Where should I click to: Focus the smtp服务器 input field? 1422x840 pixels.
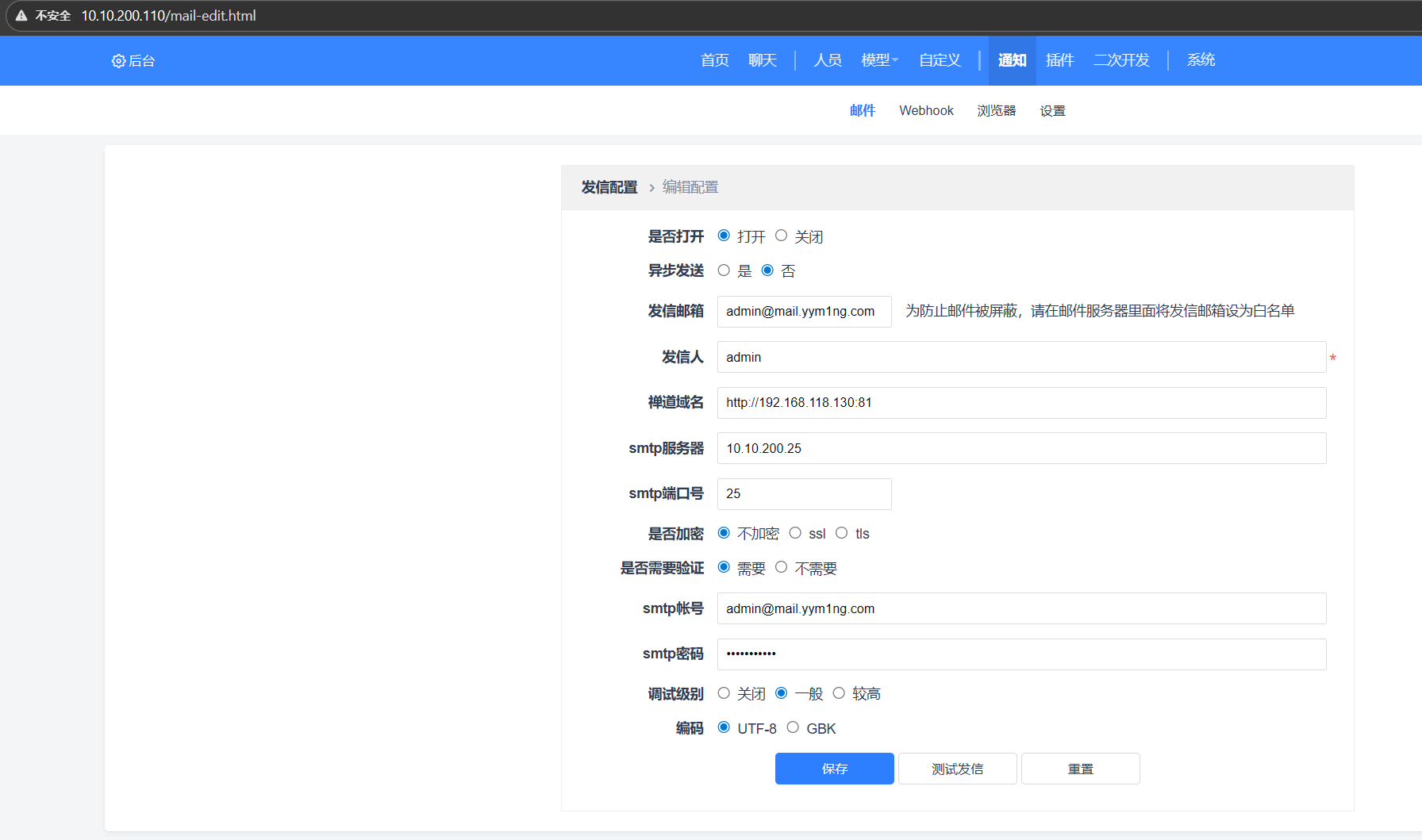1021,448
